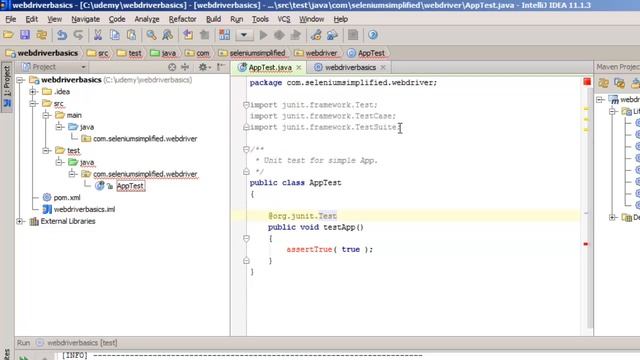
Task: Click webdriver in the navigation bar
Action: point(316,53)
